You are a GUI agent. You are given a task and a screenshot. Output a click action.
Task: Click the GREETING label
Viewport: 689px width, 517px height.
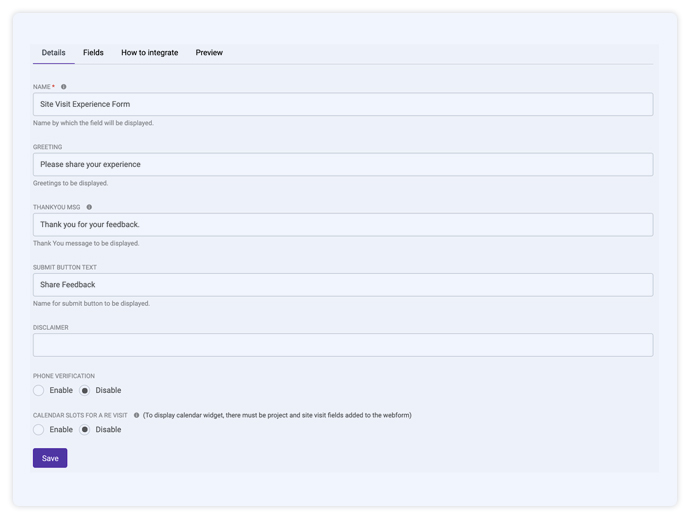(47, 148)
